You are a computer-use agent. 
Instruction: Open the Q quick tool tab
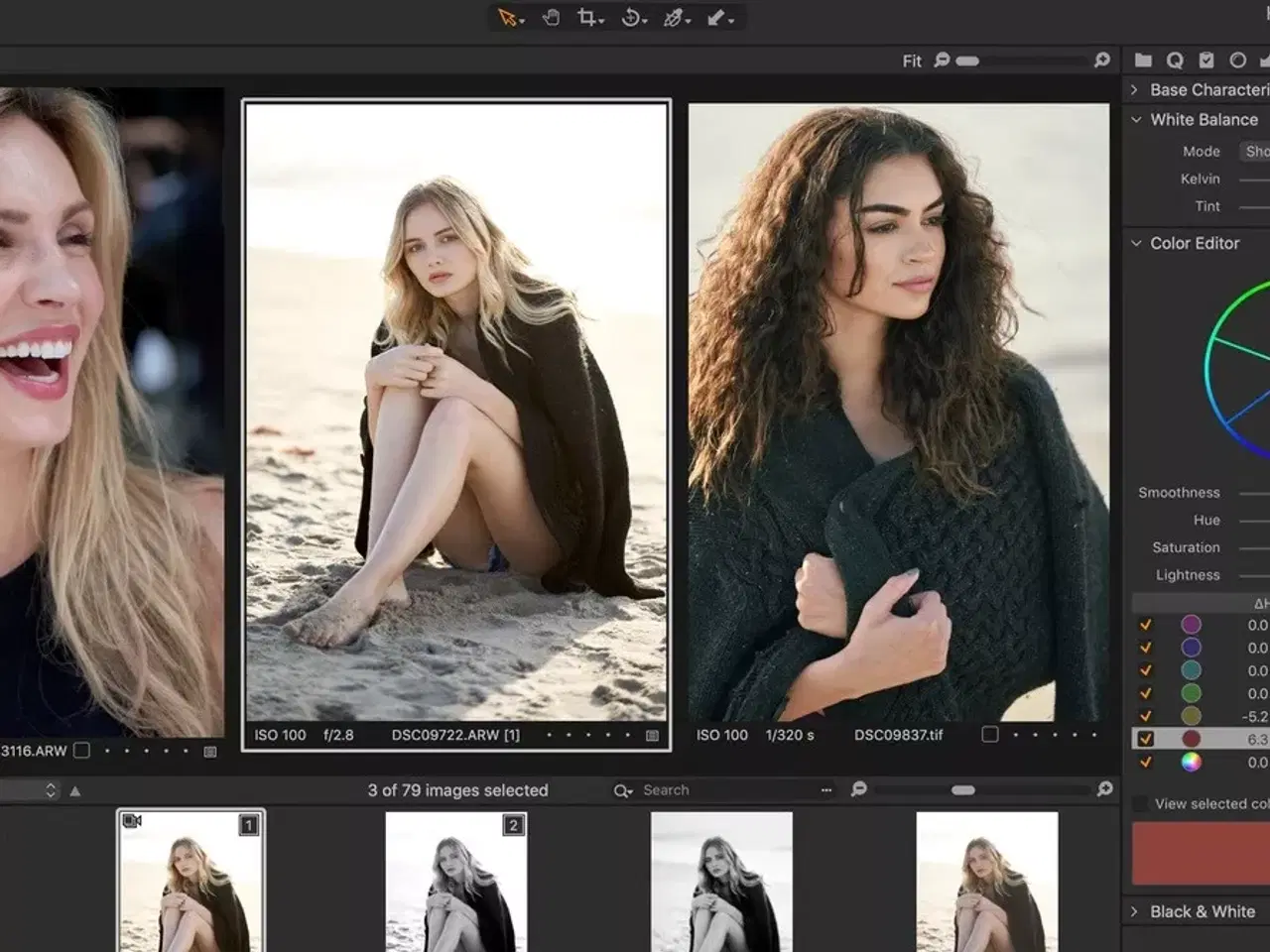[1175, 60]
